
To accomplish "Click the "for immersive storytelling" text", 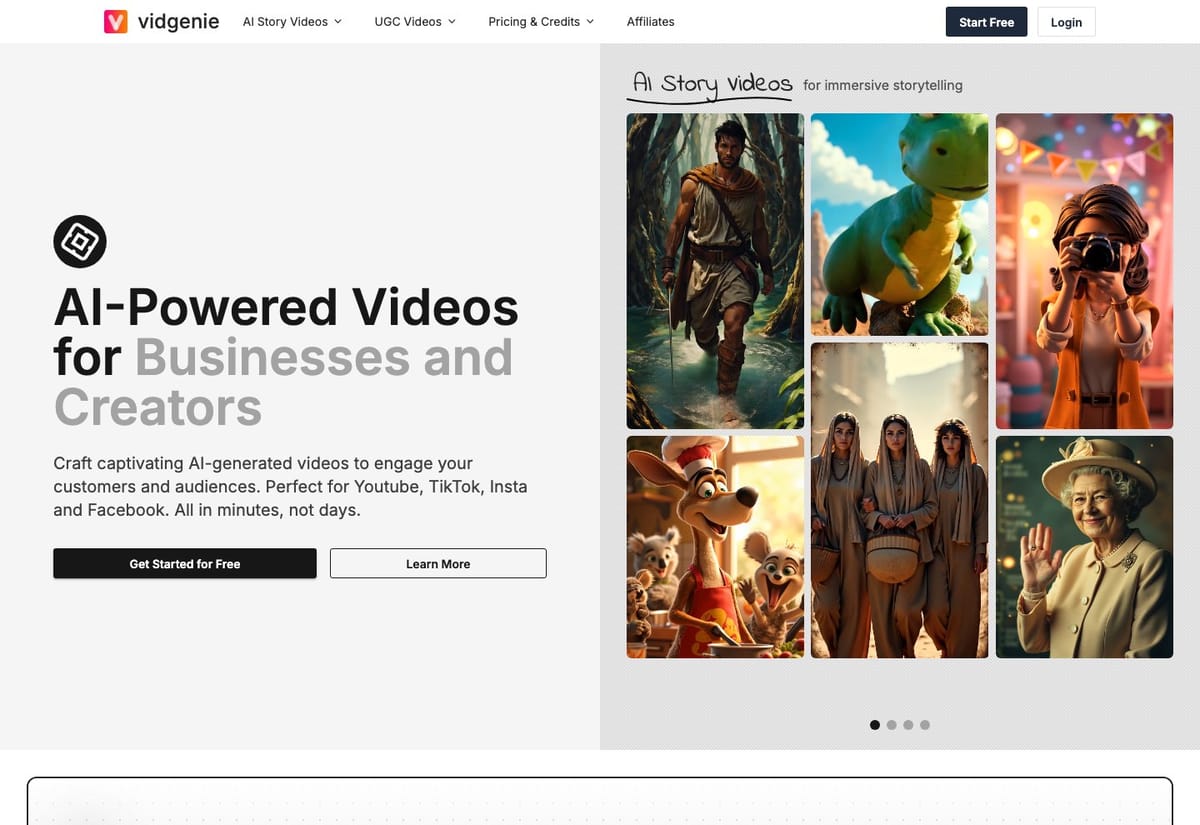I will click(883, 86).
